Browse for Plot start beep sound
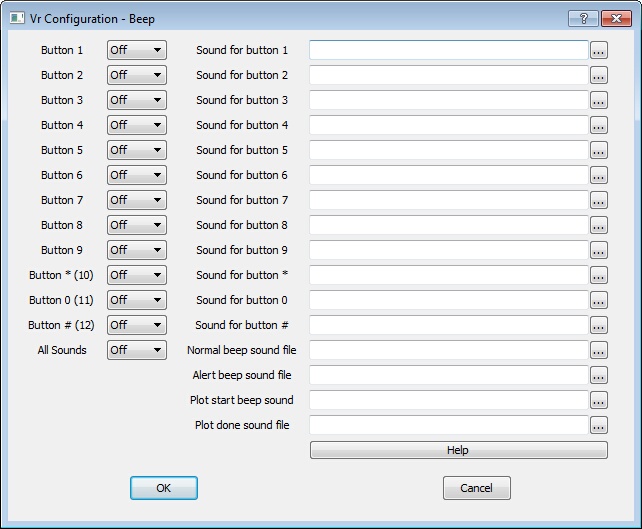 coord(599,400)
